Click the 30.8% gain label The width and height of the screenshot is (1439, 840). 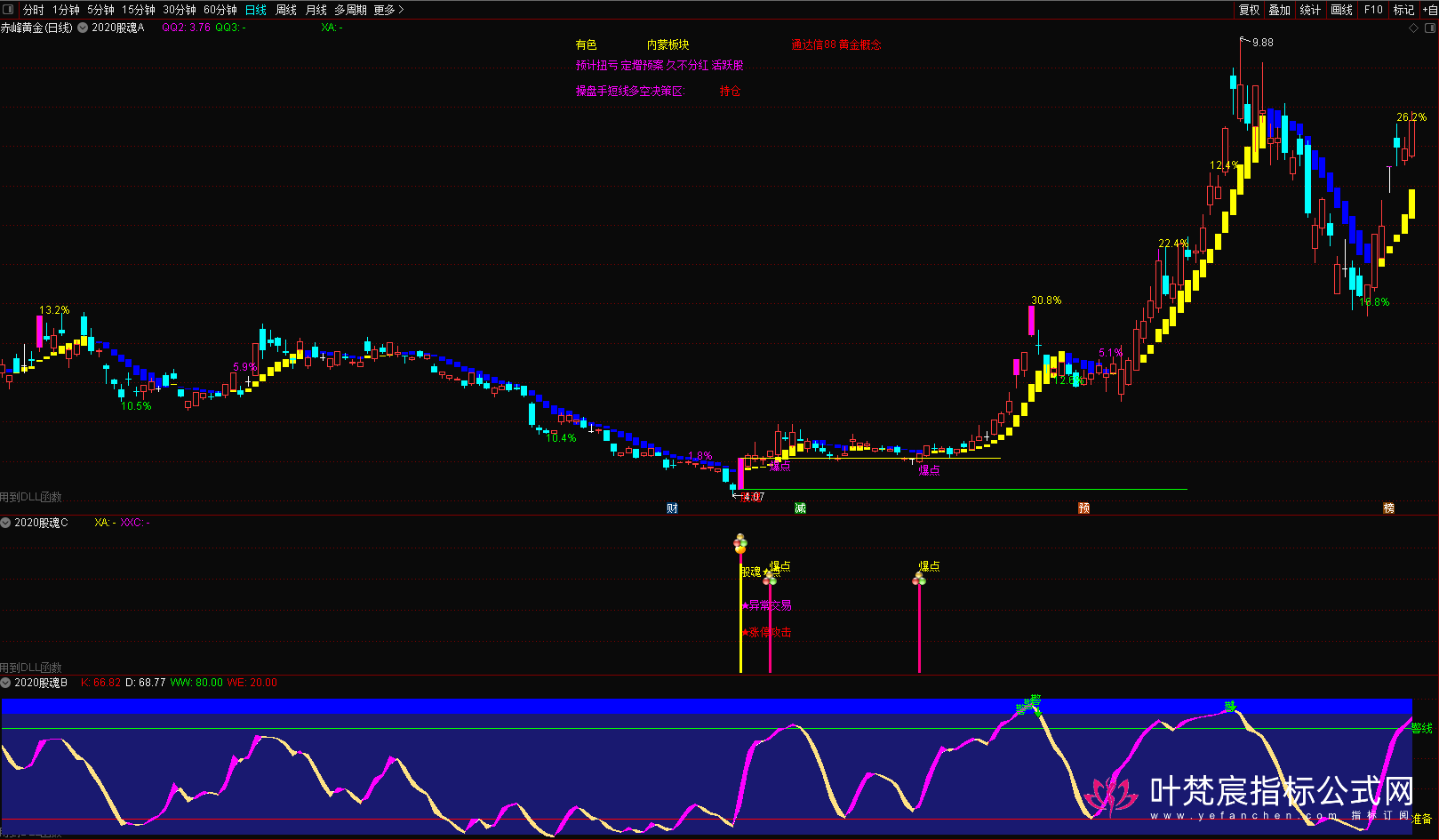pyautogui.click(x=1046, y=300)
